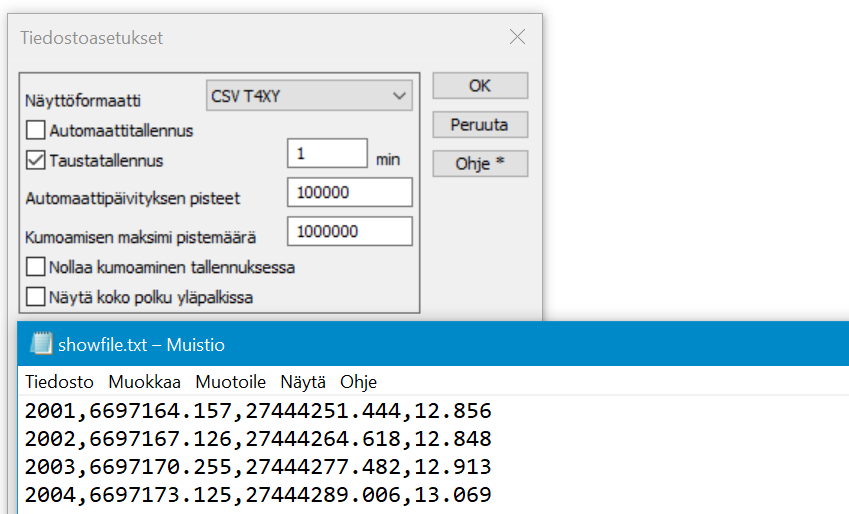Enable Nollaa kumoaminen tallennuksessa
This screenshot has width=849, height=514.
36,267
